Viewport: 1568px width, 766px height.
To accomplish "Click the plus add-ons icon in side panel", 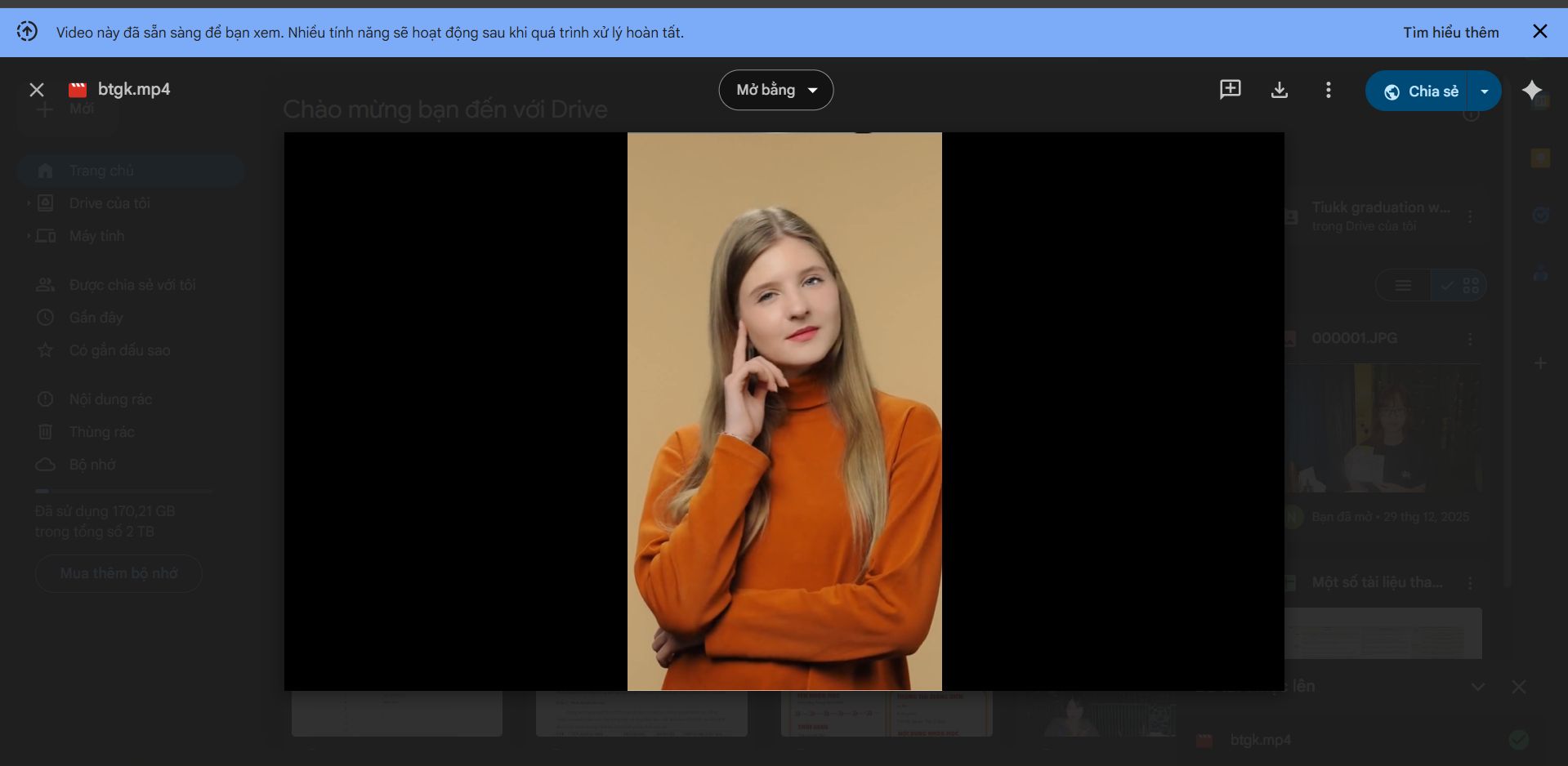I will [1540, 363].
